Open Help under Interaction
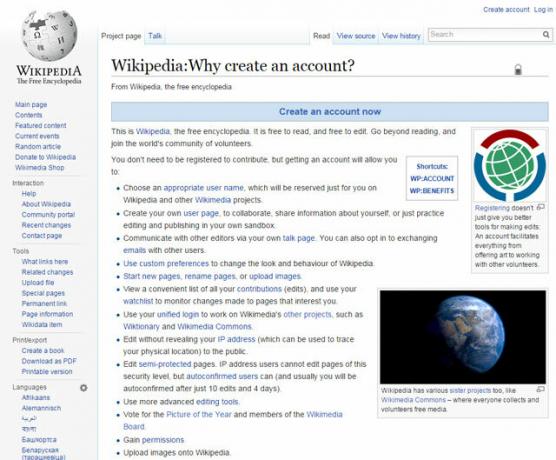556x460 pixels. tap(29, 194)
